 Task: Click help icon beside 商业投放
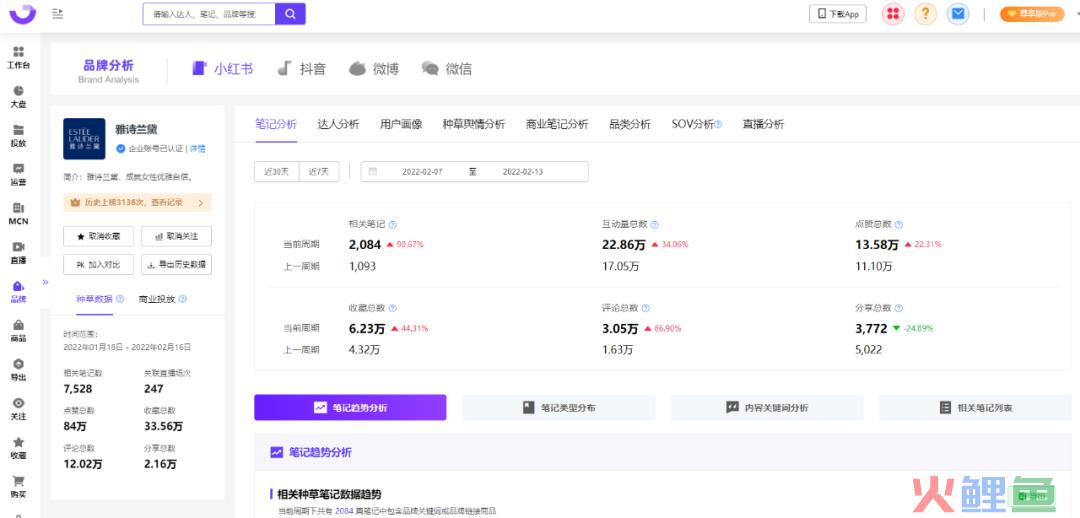point(183,299)
